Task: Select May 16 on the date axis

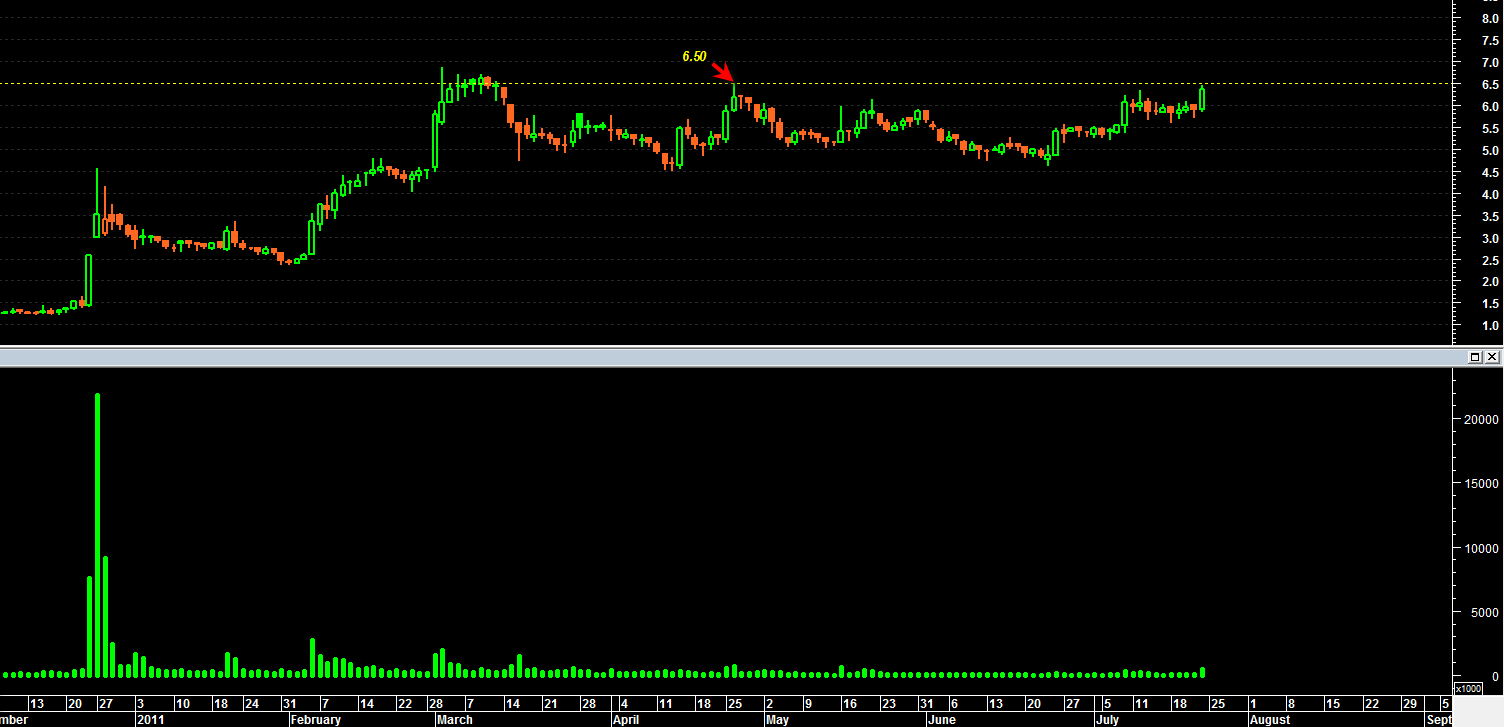Action: pyautogui.click(x=849, y=703)
